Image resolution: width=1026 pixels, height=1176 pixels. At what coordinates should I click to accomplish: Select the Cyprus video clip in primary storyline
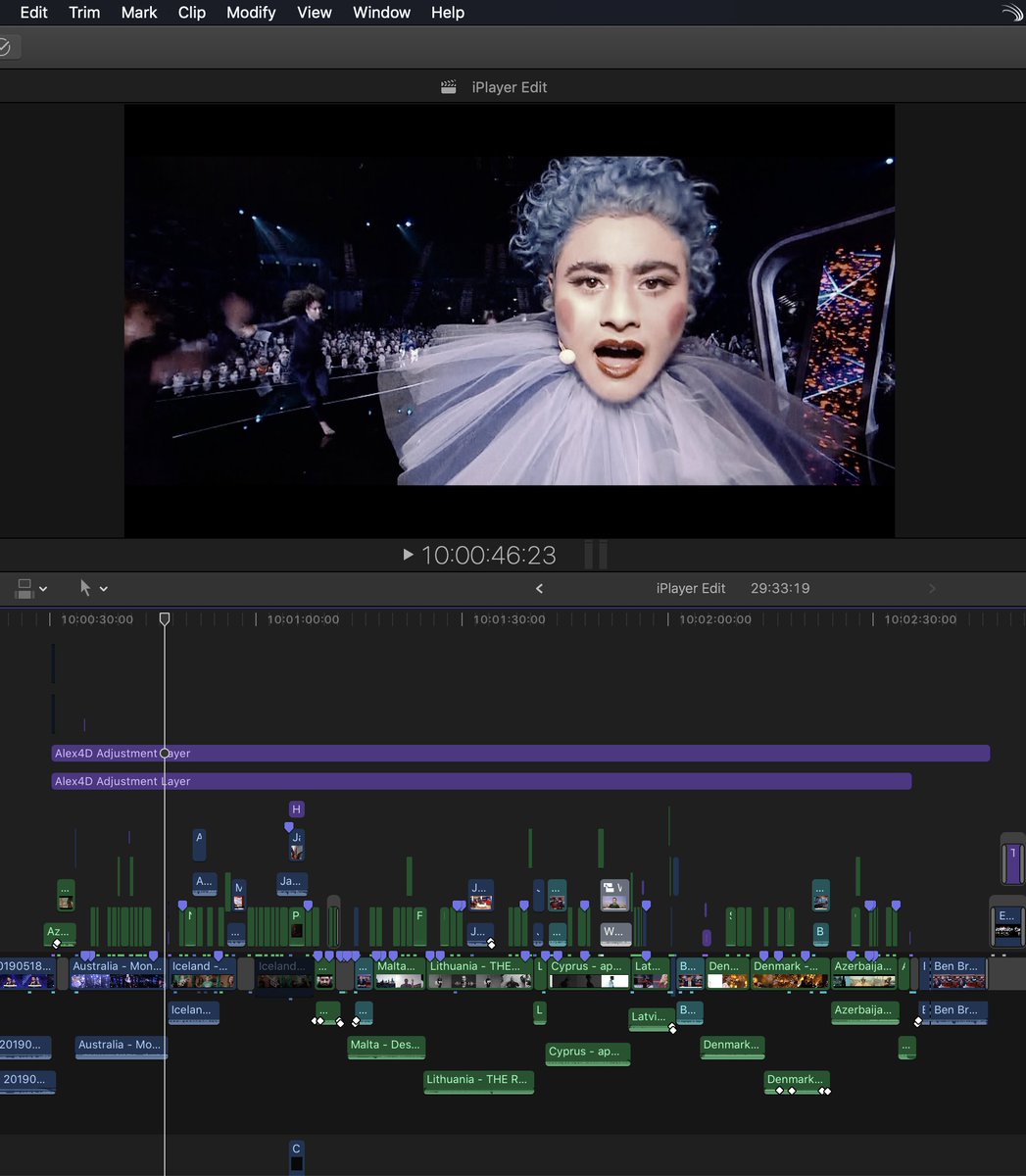click(x=589, y=973)
